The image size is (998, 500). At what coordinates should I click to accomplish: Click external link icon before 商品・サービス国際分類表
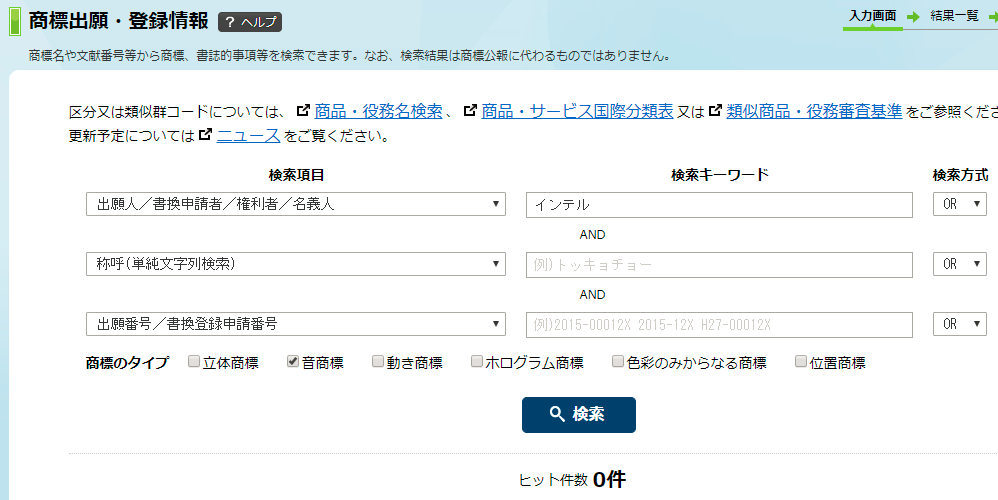click(470, 111)
